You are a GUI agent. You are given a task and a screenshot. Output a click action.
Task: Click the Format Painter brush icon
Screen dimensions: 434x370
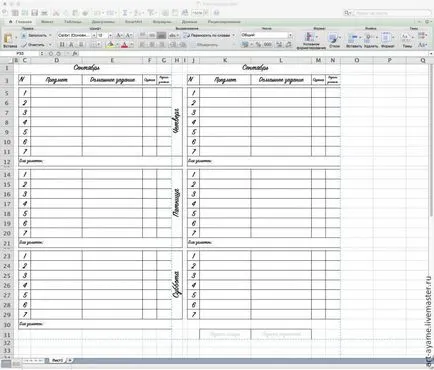[x=85, y=13]
